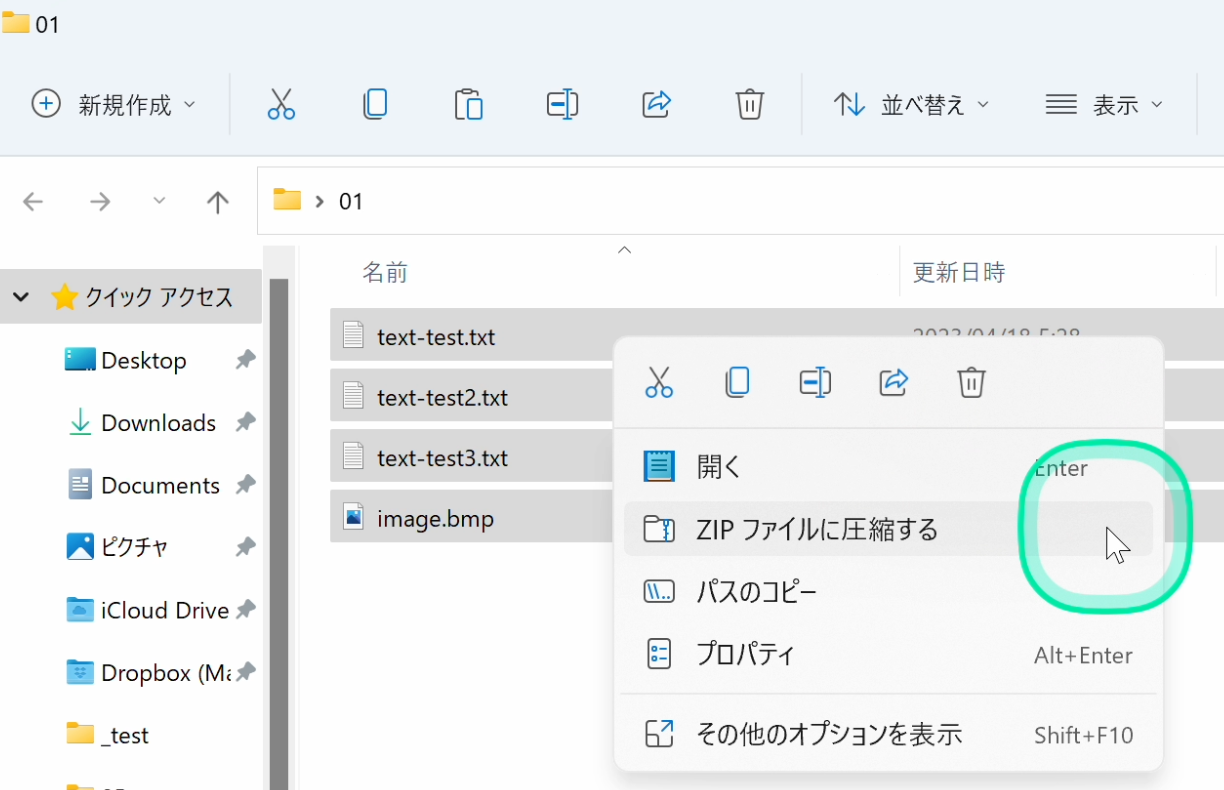Click the image.bmp file type icon
This screenshot has height=790, width=1224.
(353, 517)
